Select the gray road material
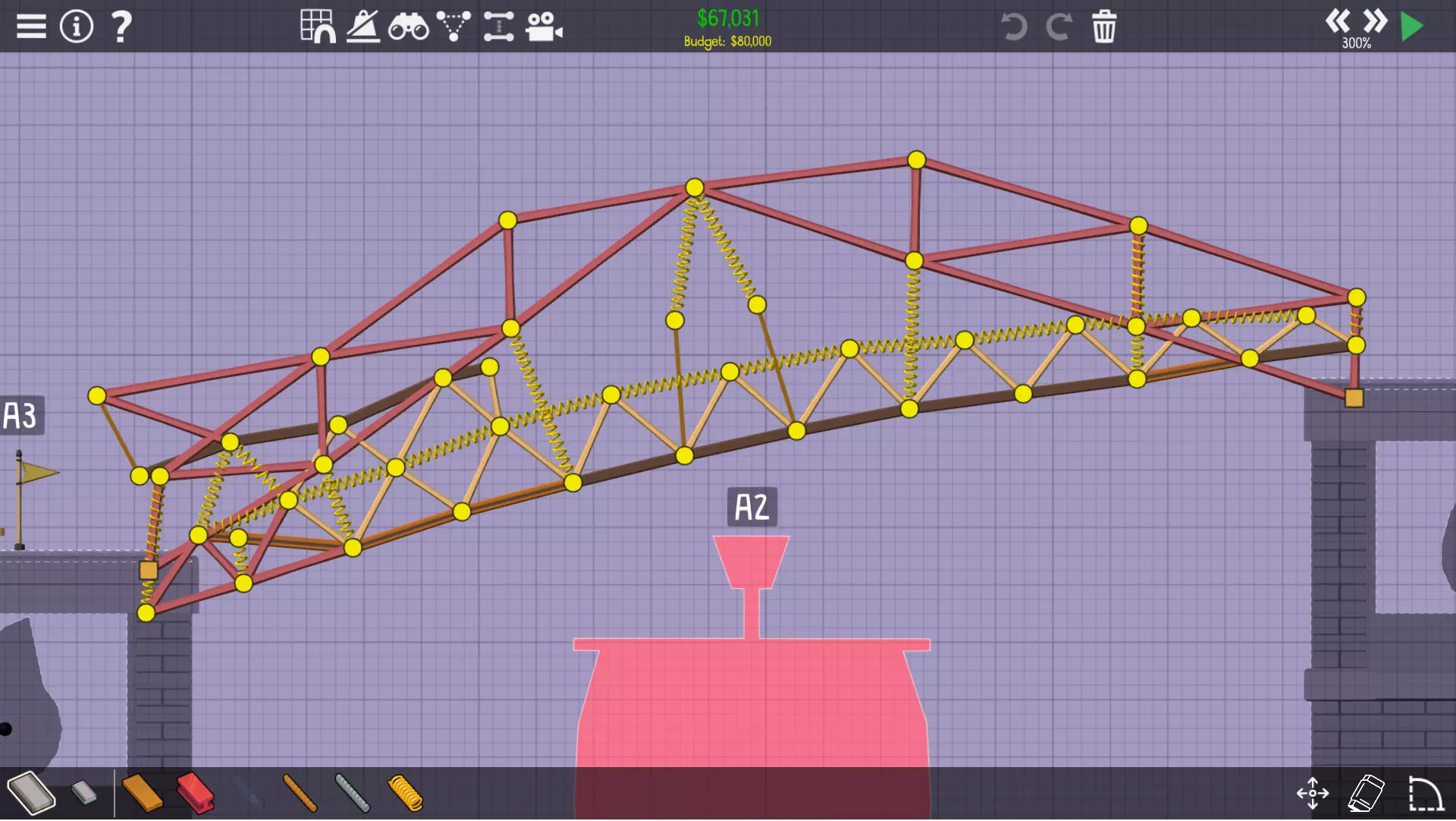Image resolution: width=1456 pixels, height=821 pixels. click(x=32, y=793)
